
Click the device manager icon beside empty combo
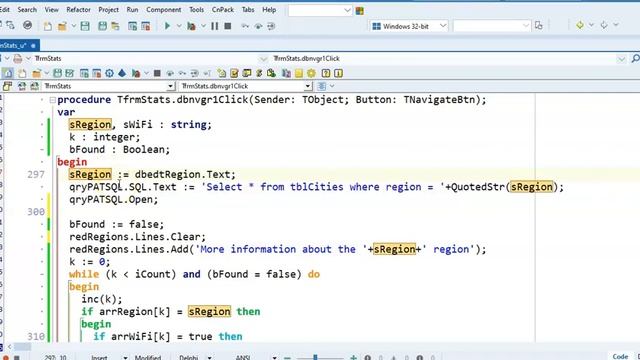pyautogui.click(x=539, y=26)
